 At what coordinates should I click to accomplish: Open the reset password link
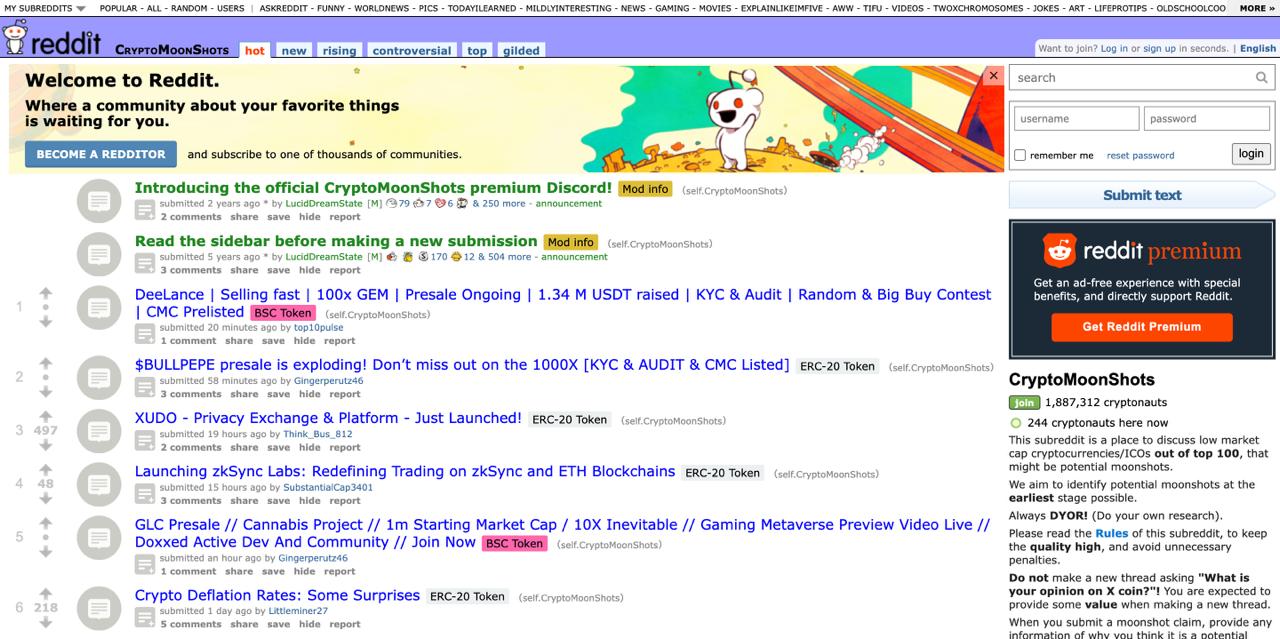click(1140, 155)
